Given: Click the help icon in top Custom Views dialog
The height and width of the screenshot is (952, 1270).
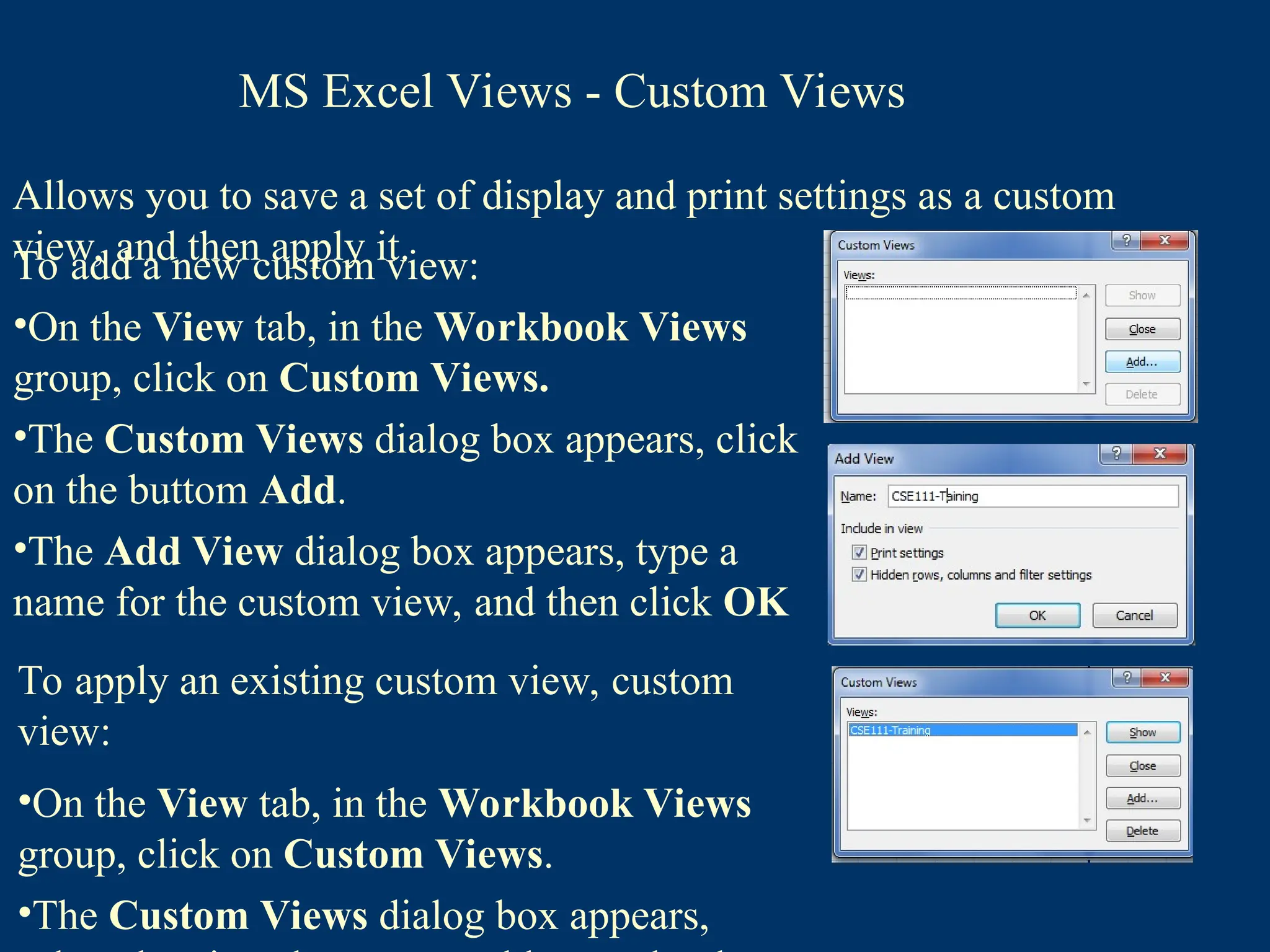Looking at the screenshot, I should tap(1126, 240).
